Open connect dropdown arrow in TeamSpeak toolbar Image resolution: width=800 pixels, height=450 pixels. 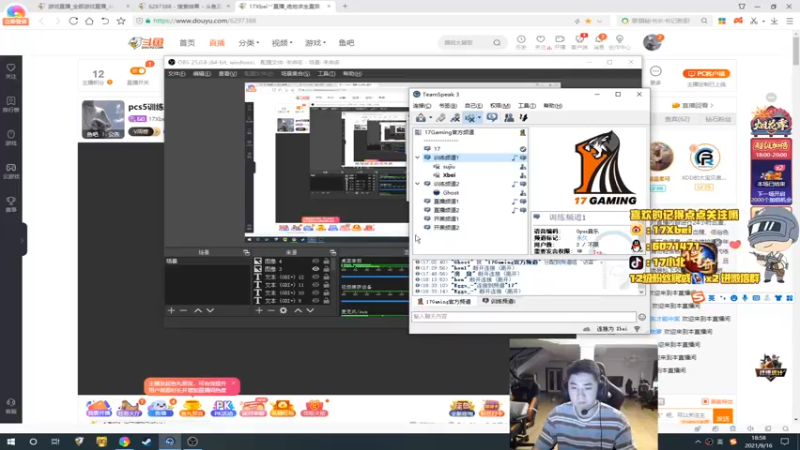430,118
